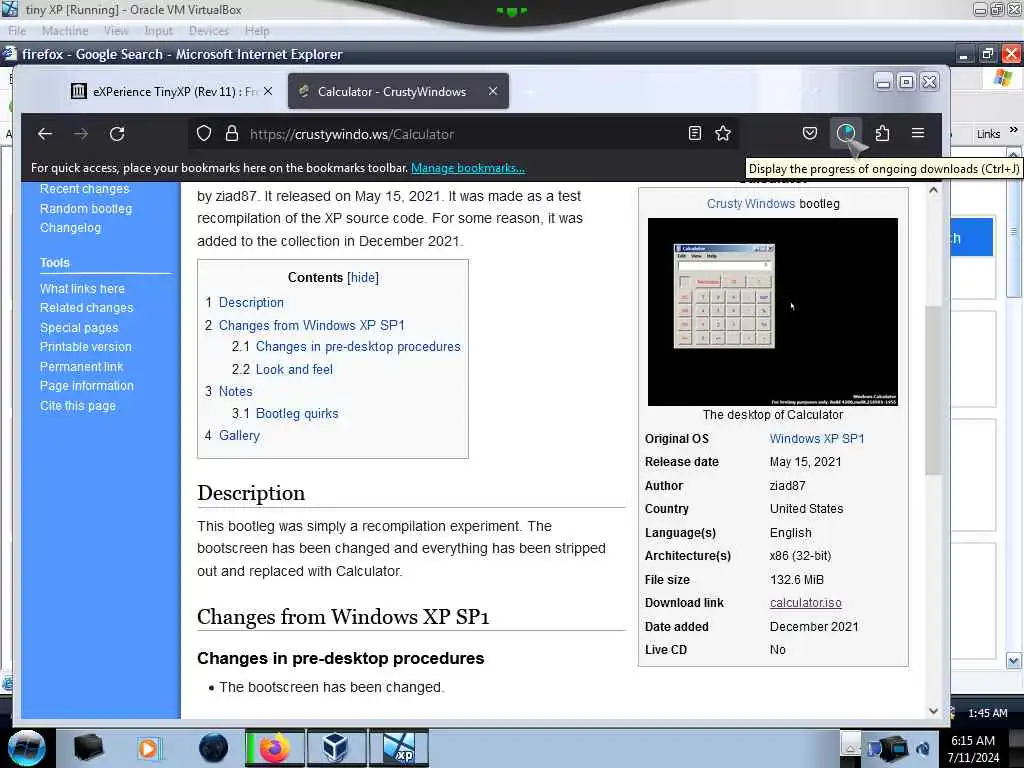Jump to 2.2 Look and feel

coord(282,370)
